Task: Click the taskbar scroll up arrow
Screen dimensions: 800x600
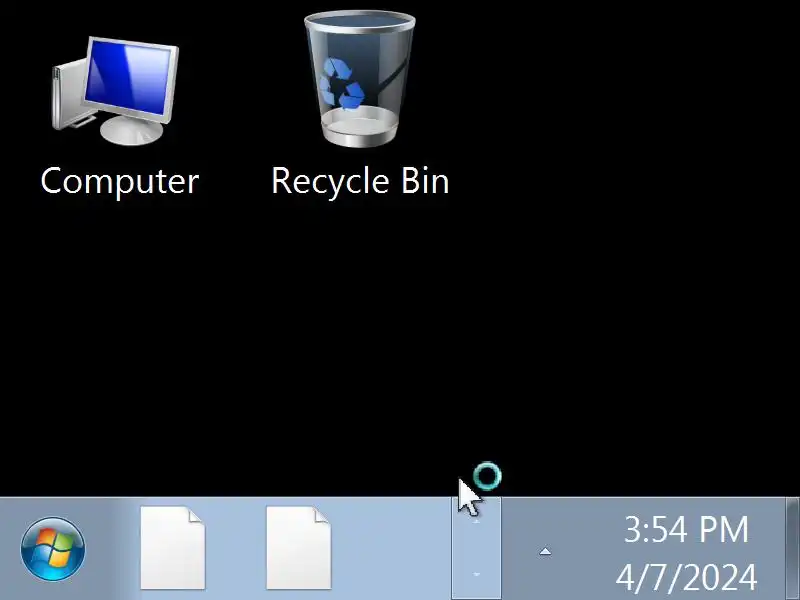Action: (476, 522)
